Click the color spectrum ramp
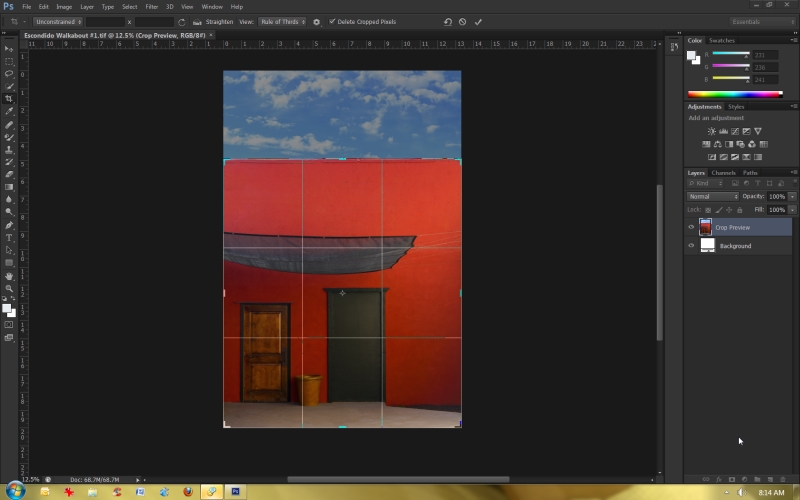This screenshot has height=500, width=800. [735, 94]
